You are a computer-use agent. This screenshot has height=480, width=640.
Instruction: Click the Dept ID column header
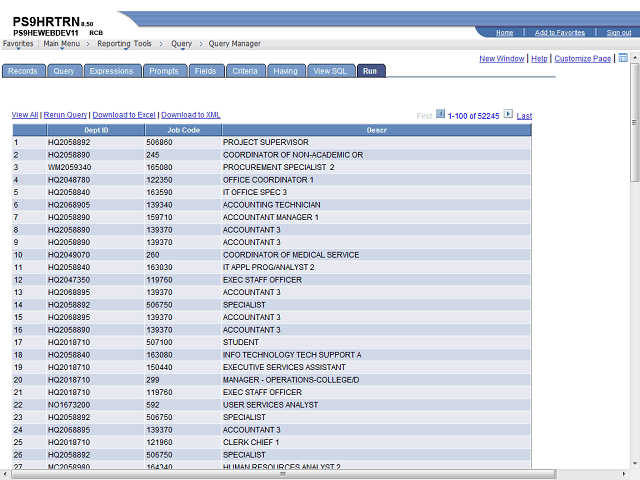96,130
